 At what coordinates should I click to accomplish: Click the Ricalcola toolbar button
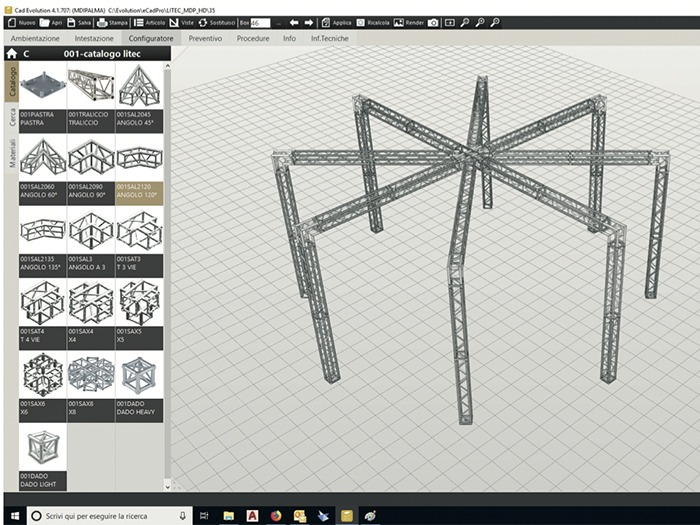pos(372,22)
